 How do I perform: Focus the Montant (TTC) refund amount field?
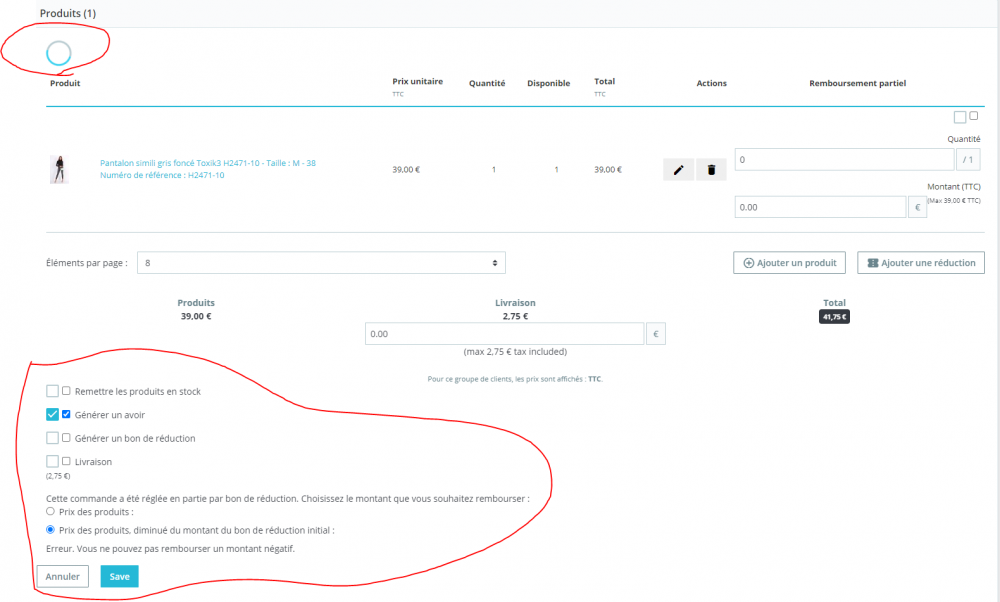pyautogui.click(x=820, y=207)
